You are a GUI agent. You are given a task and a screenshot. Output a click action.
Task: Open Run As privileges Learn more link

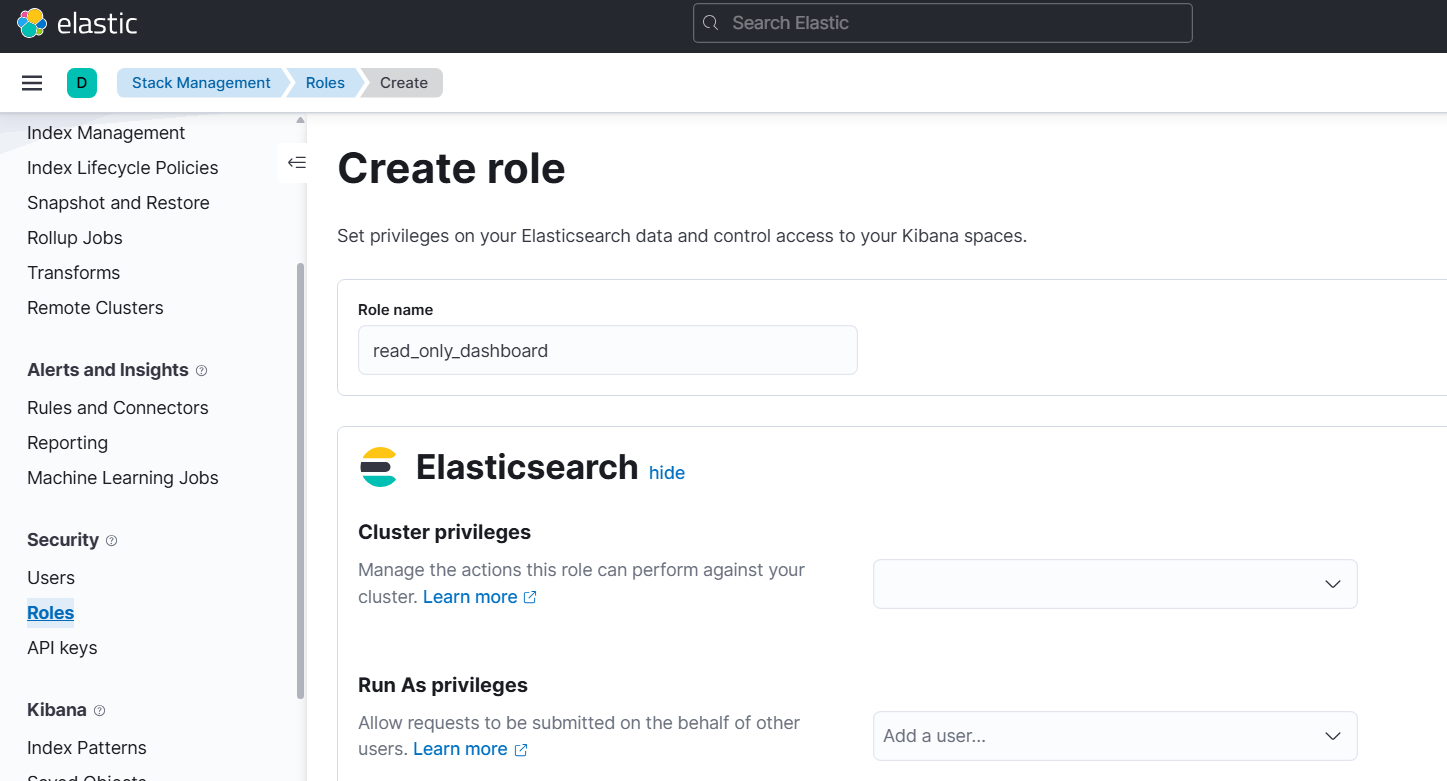[x=470, y=749]
